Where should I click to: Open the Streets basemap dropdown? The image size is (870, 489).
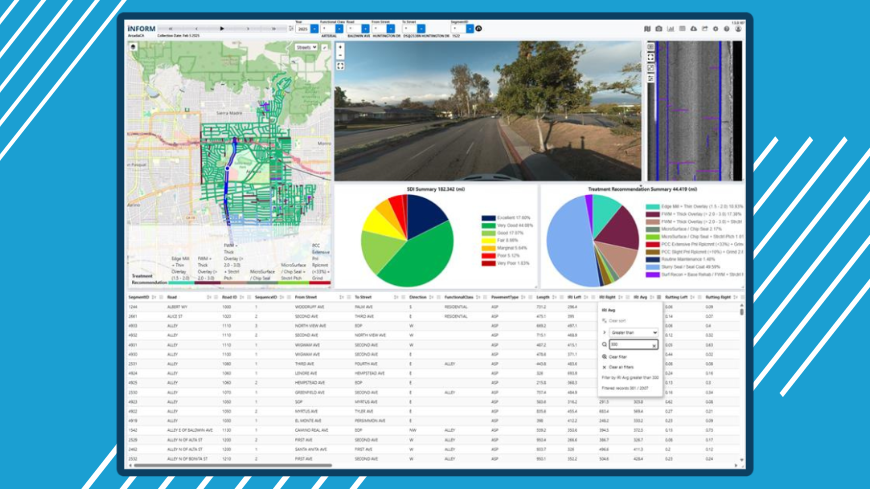tap(304, 47)
